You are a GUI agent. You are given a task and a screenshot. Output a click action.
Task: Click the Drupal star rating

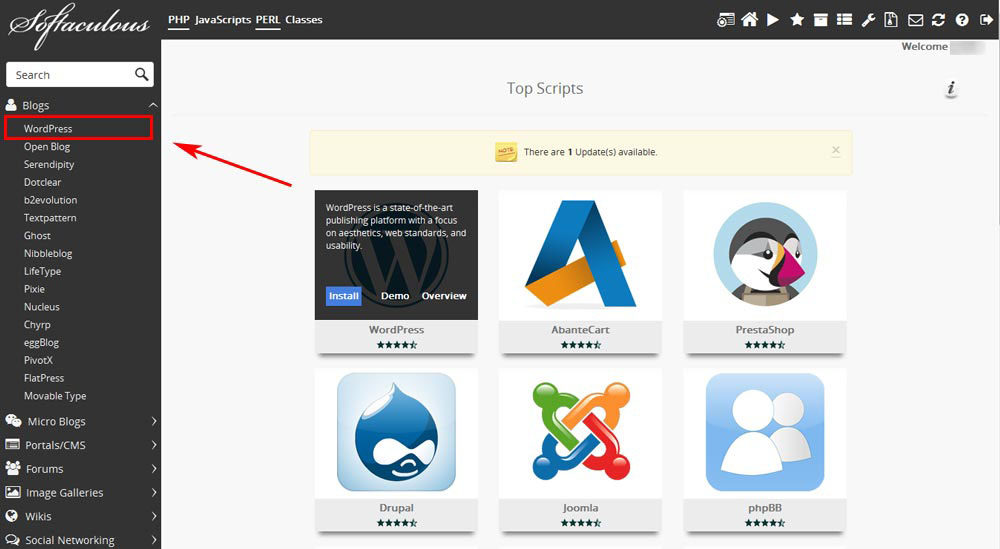(396, 523)
